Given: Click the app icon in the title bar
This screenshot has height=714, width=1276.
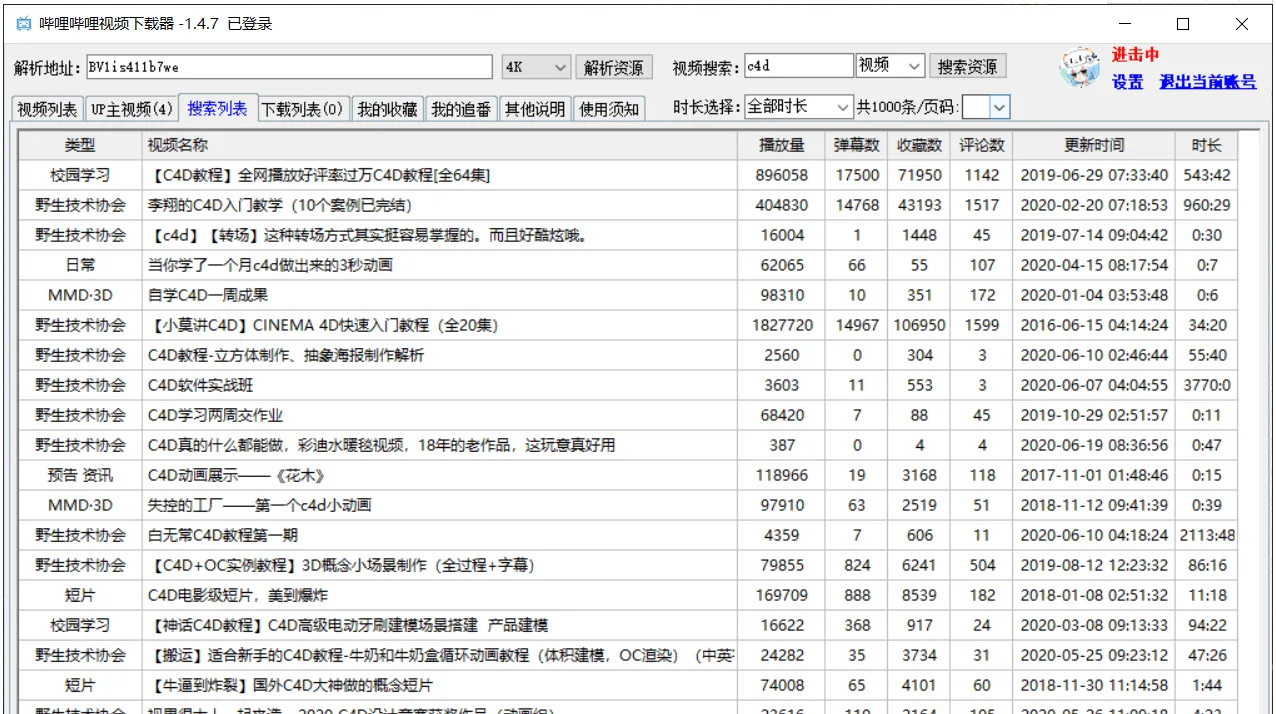Looking at the screenshot, I should (22, 22).
